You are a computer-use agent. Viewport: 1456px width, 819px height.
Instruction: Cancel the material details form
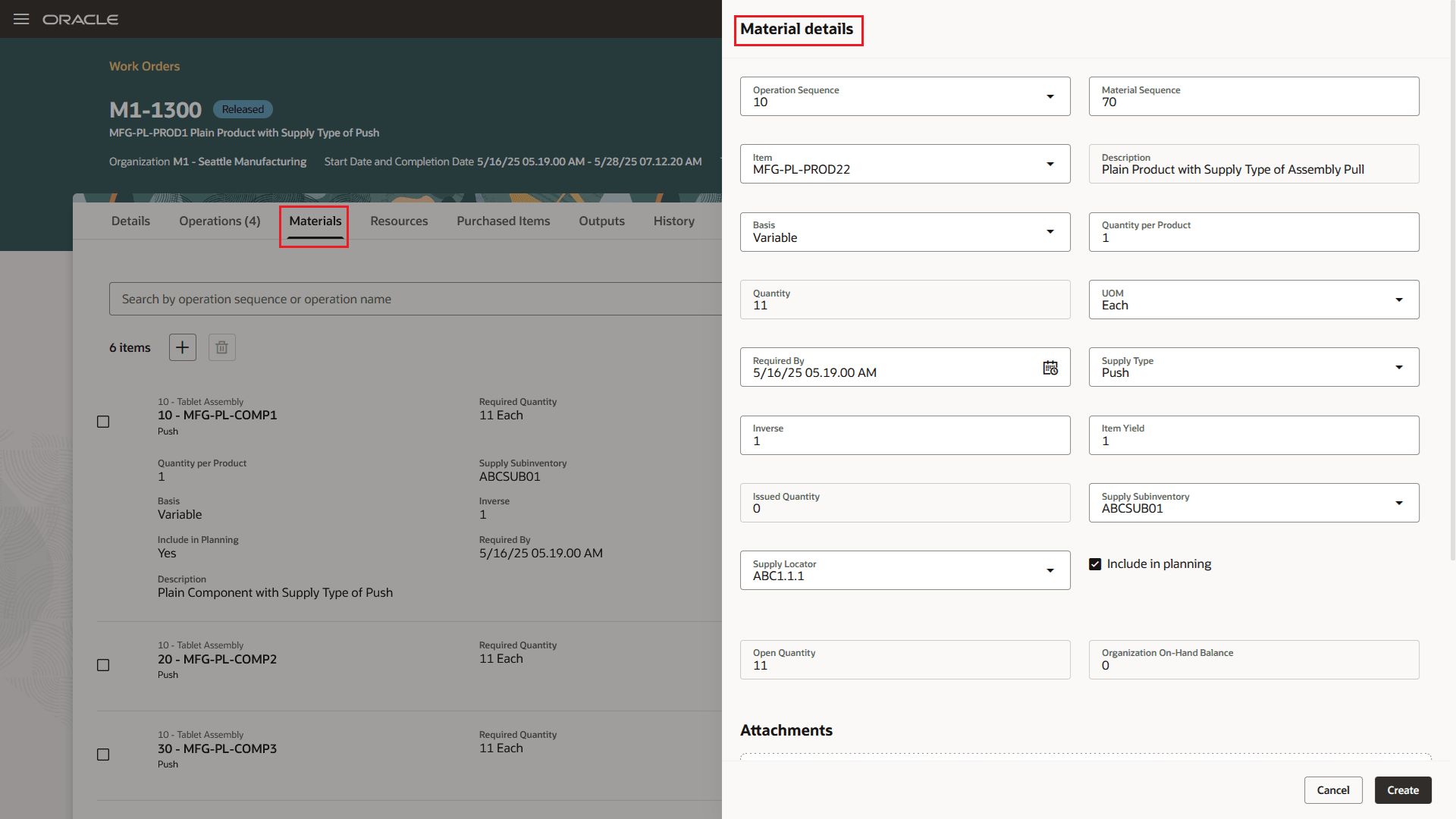1333,789
